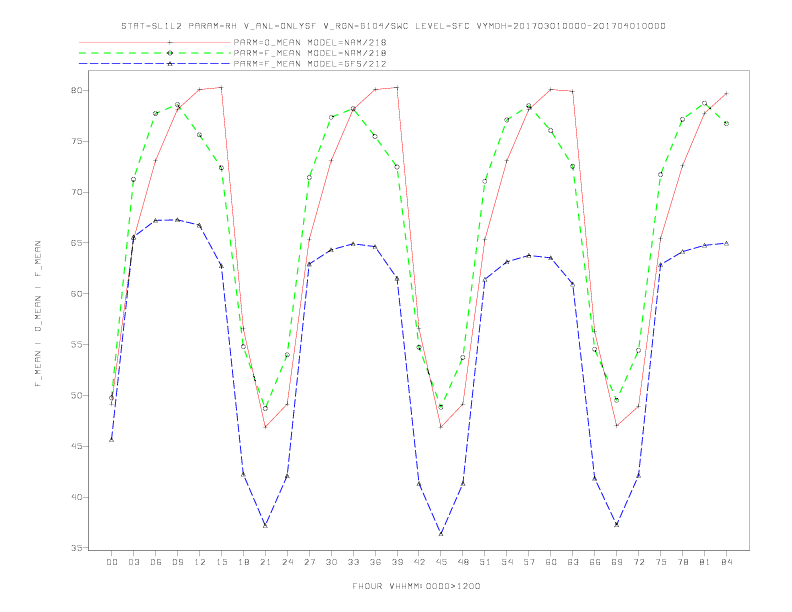Click blue triangle data point at hour 00
792x612 pixels.
[x=112, y=440]
